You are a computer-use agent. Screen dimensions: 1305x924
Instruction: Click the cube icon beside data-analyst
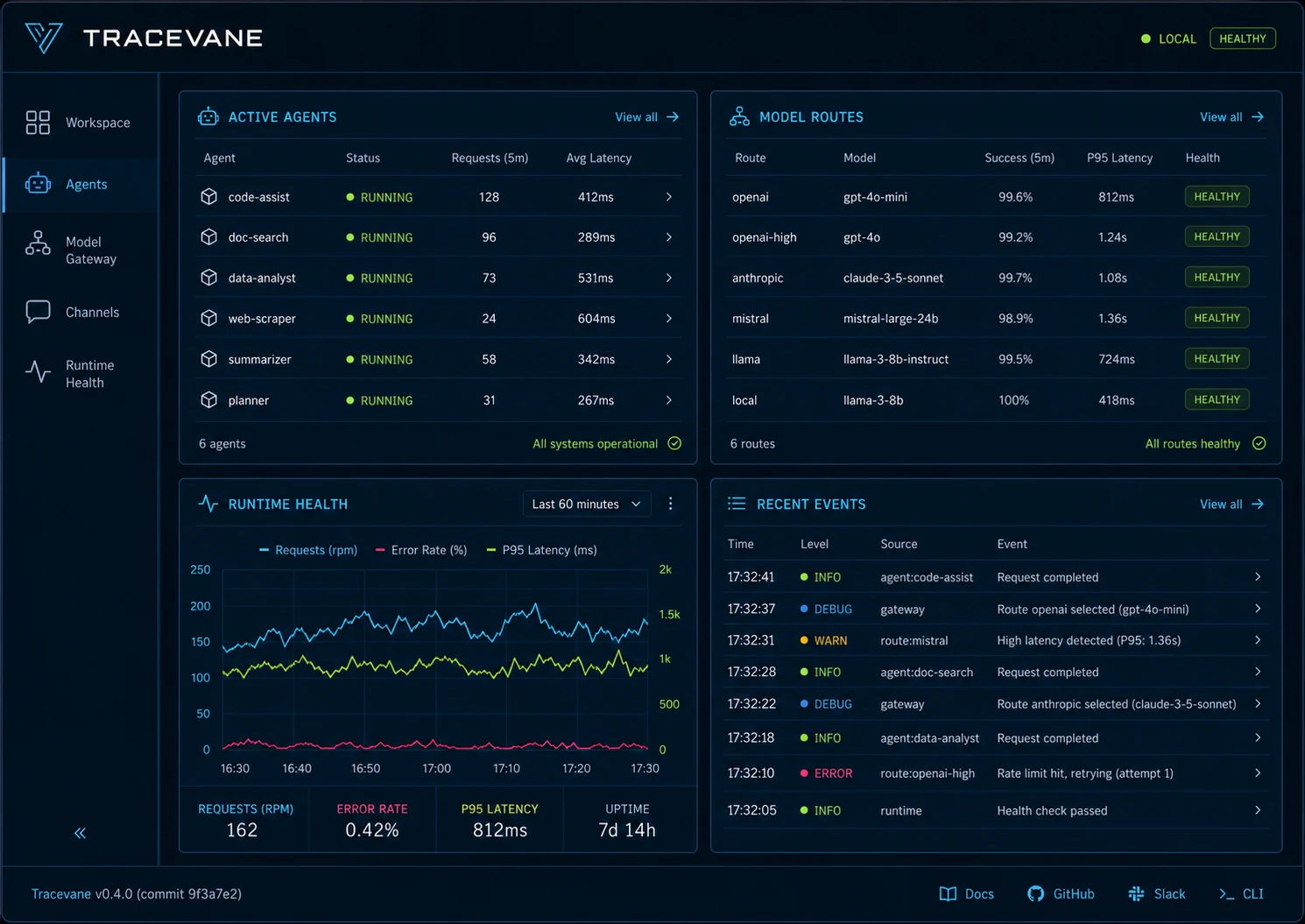(x=208, y=278)
